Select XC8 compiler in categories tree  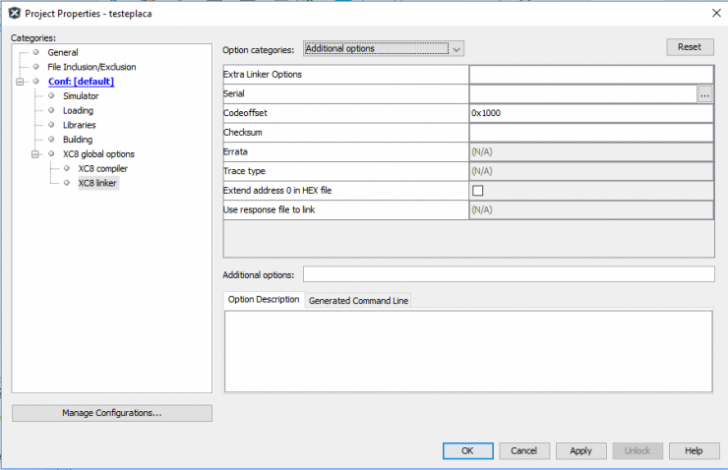point(102,168)
